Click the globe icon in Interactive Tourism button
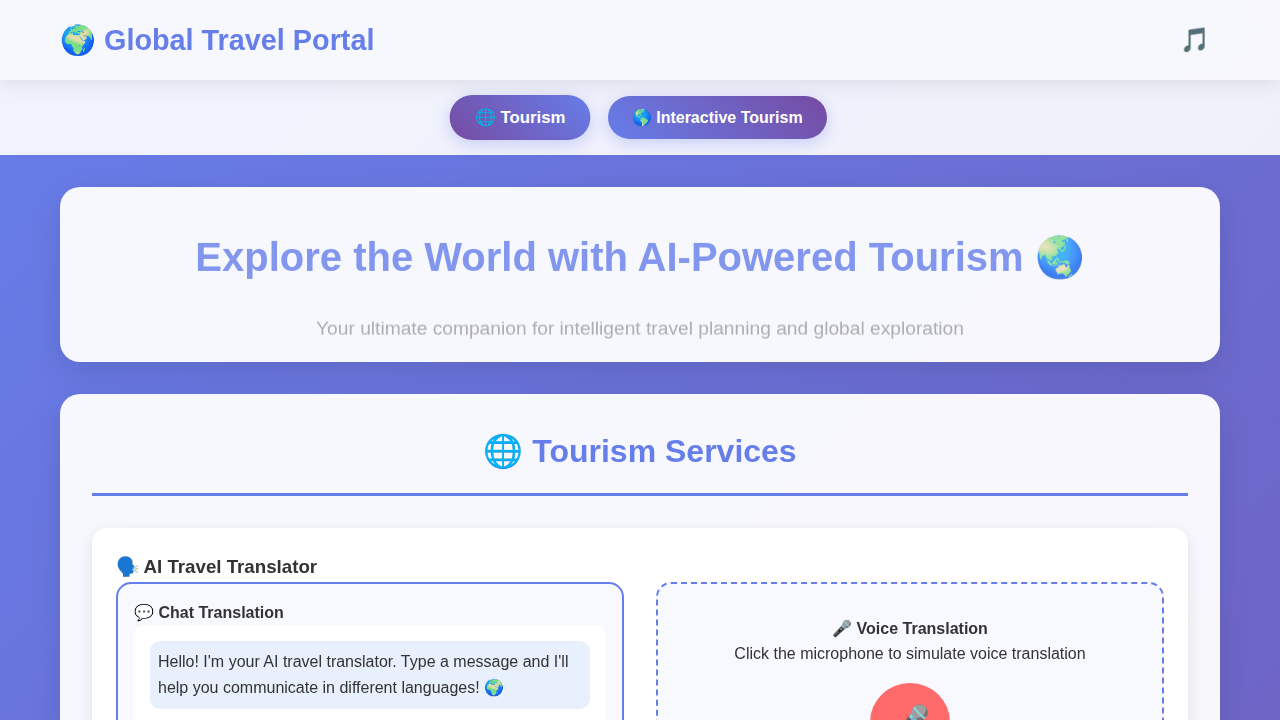1280x720 pixels. point(641,117)
